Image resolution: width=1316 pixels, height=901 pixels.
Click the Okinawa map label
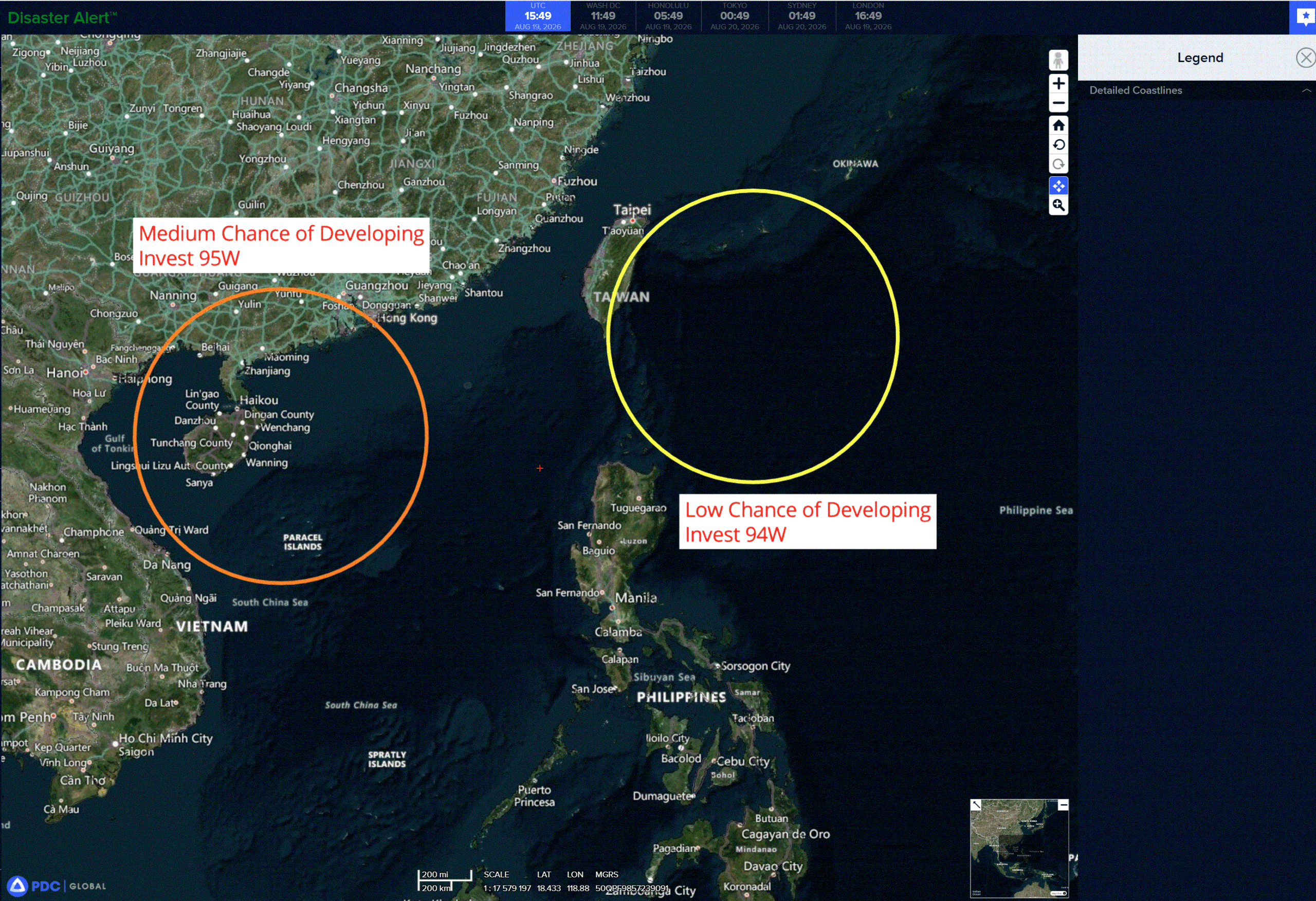tap(855, 163)
